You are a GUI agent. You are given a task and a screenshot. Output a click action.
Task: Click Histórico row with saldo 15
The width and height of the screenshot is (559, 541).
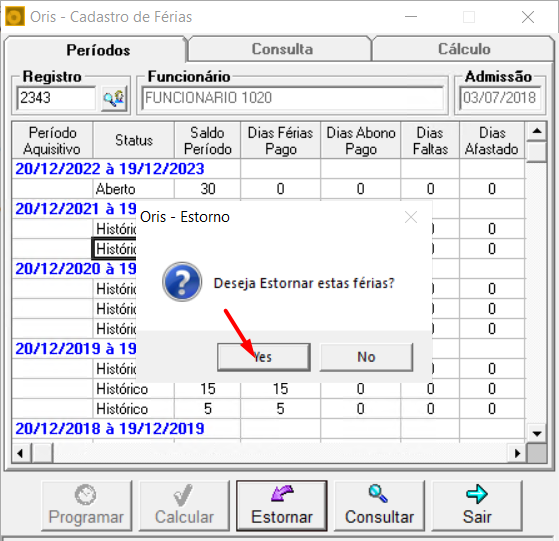[268, 389]
